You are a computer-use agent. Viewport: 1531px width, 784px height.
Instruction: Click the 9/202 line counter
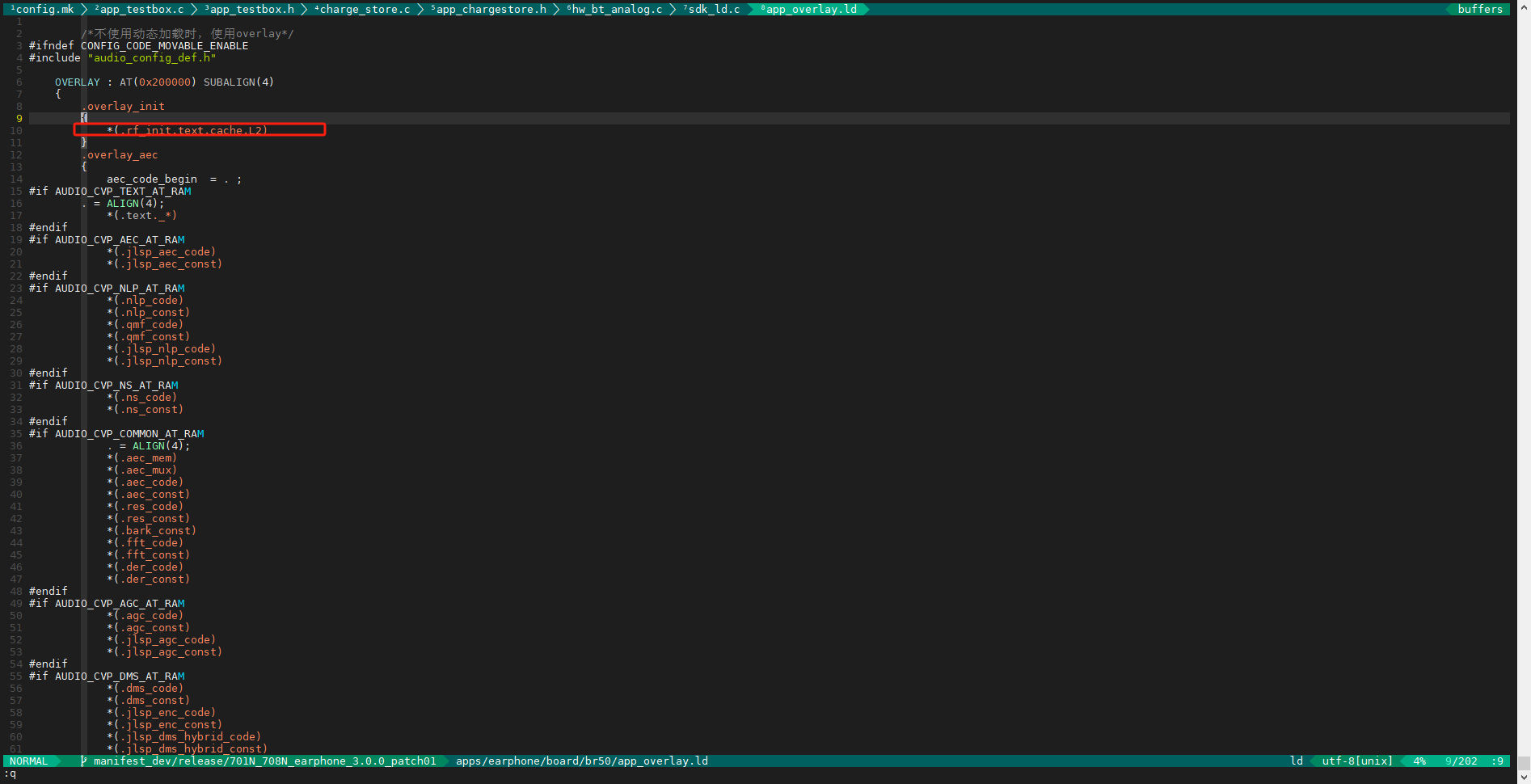point(1461,761)
